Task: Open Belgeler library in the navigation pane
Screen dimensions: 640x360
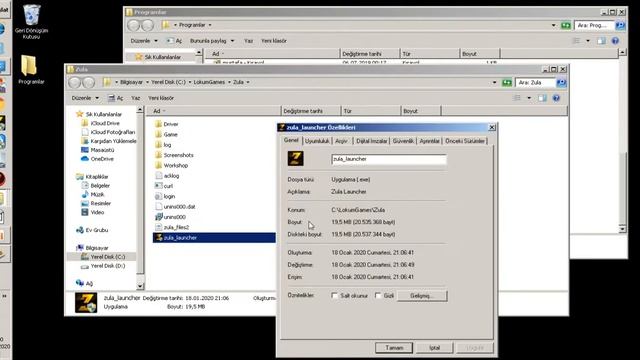Action: pos(96,185)
